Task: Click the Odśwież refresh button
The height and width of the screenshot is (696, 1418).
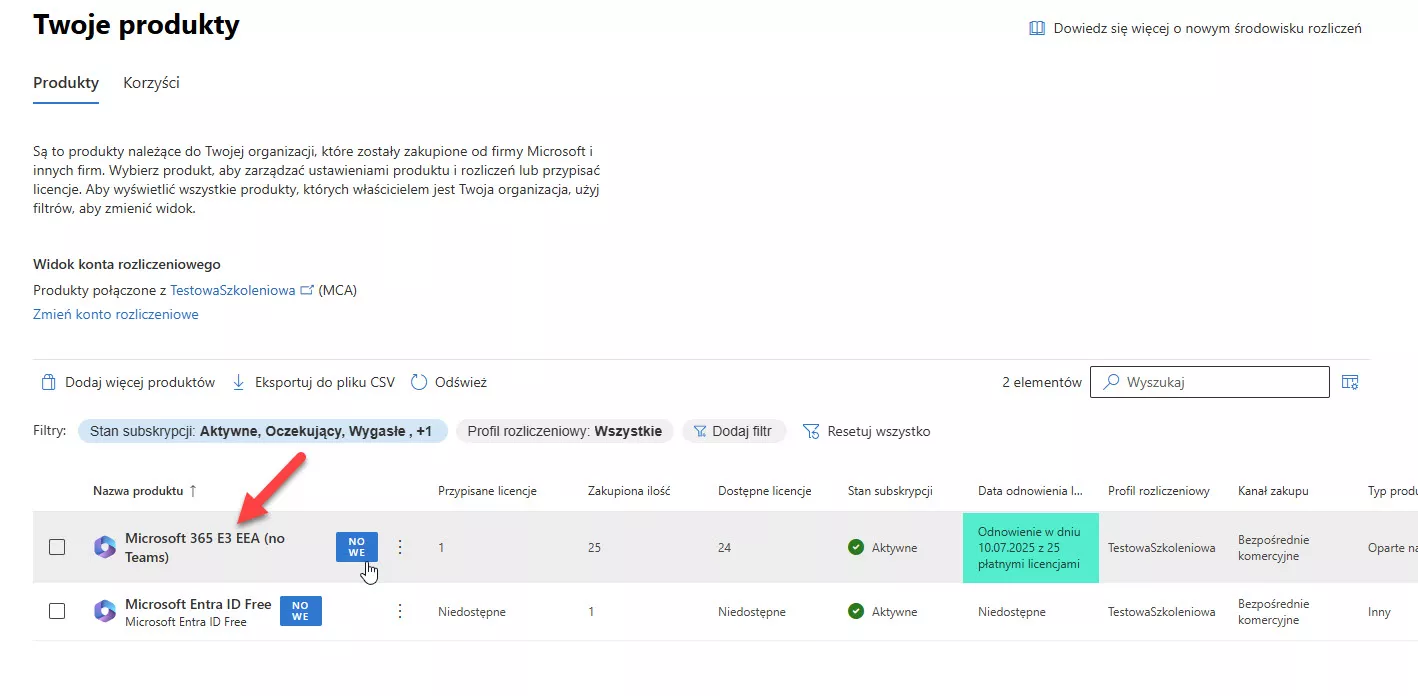Action: point(449,382)
